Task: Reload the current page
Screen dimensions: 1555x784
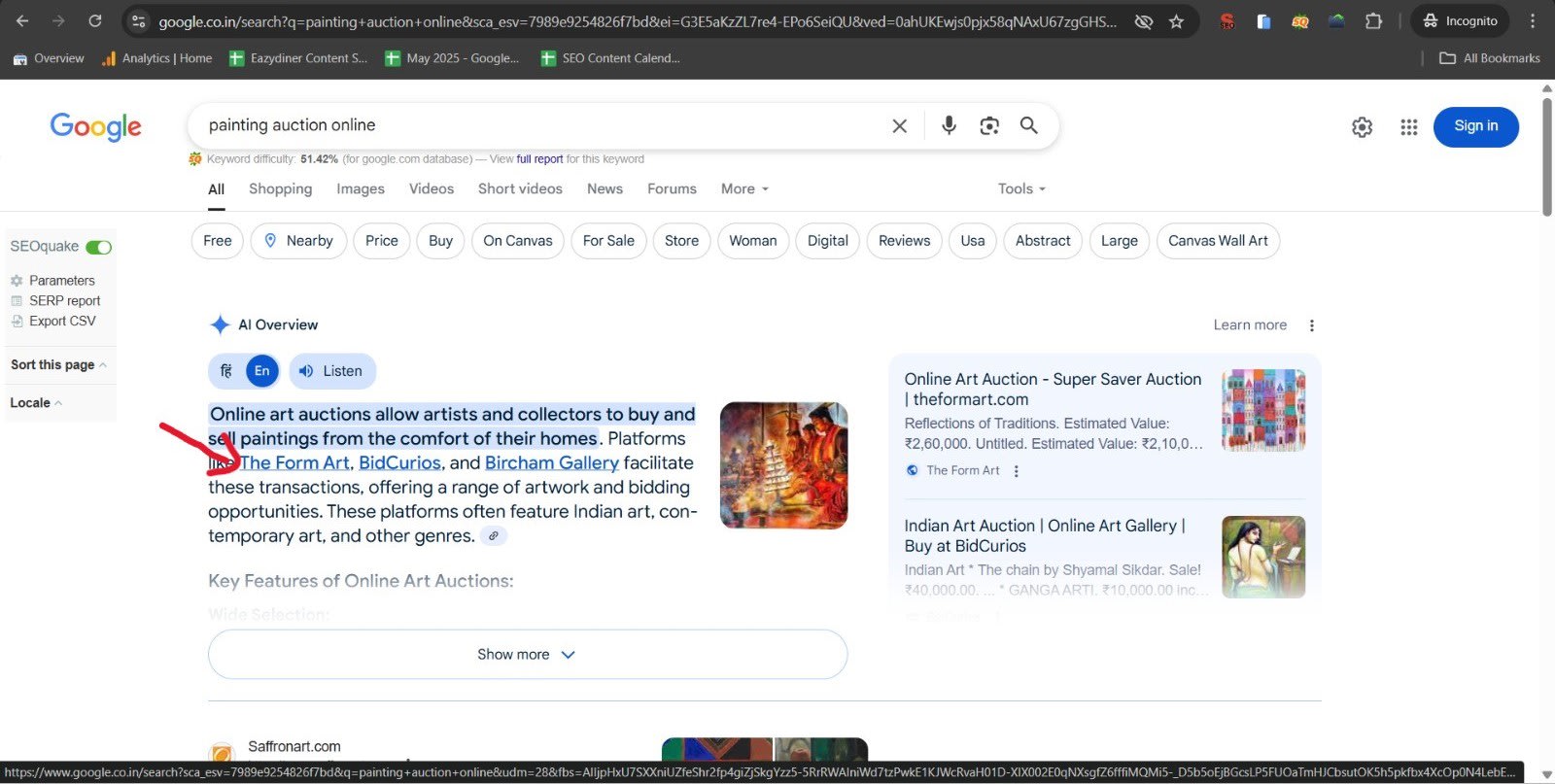Action: click(x=95, y=21)
